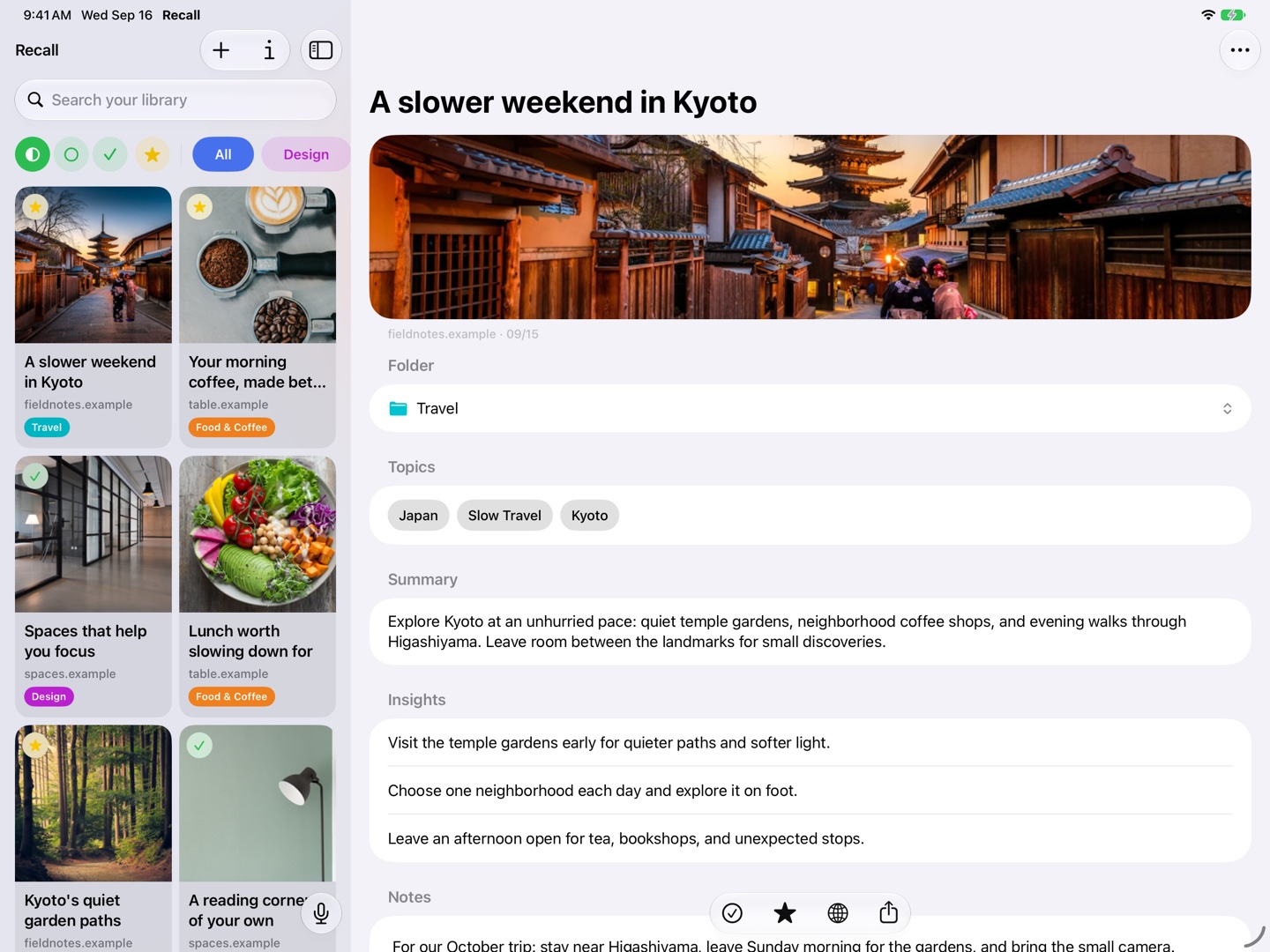Click Food & Coffee label on Lunch card
The width and height of the screenshot is (1270, 952).
coord(231,696)
